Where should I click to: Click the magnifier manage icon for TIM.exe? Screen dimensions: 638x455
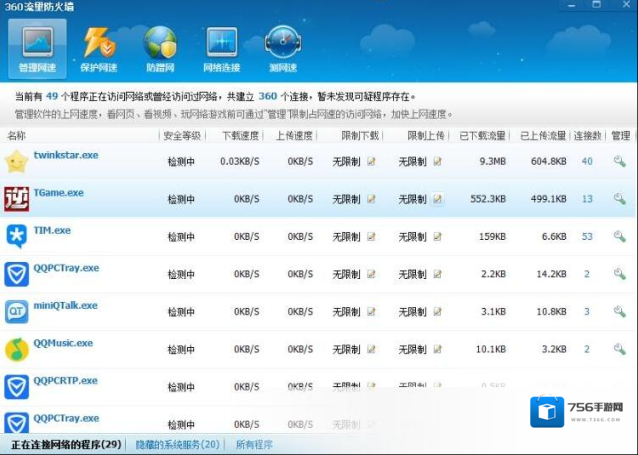(620, 237)
